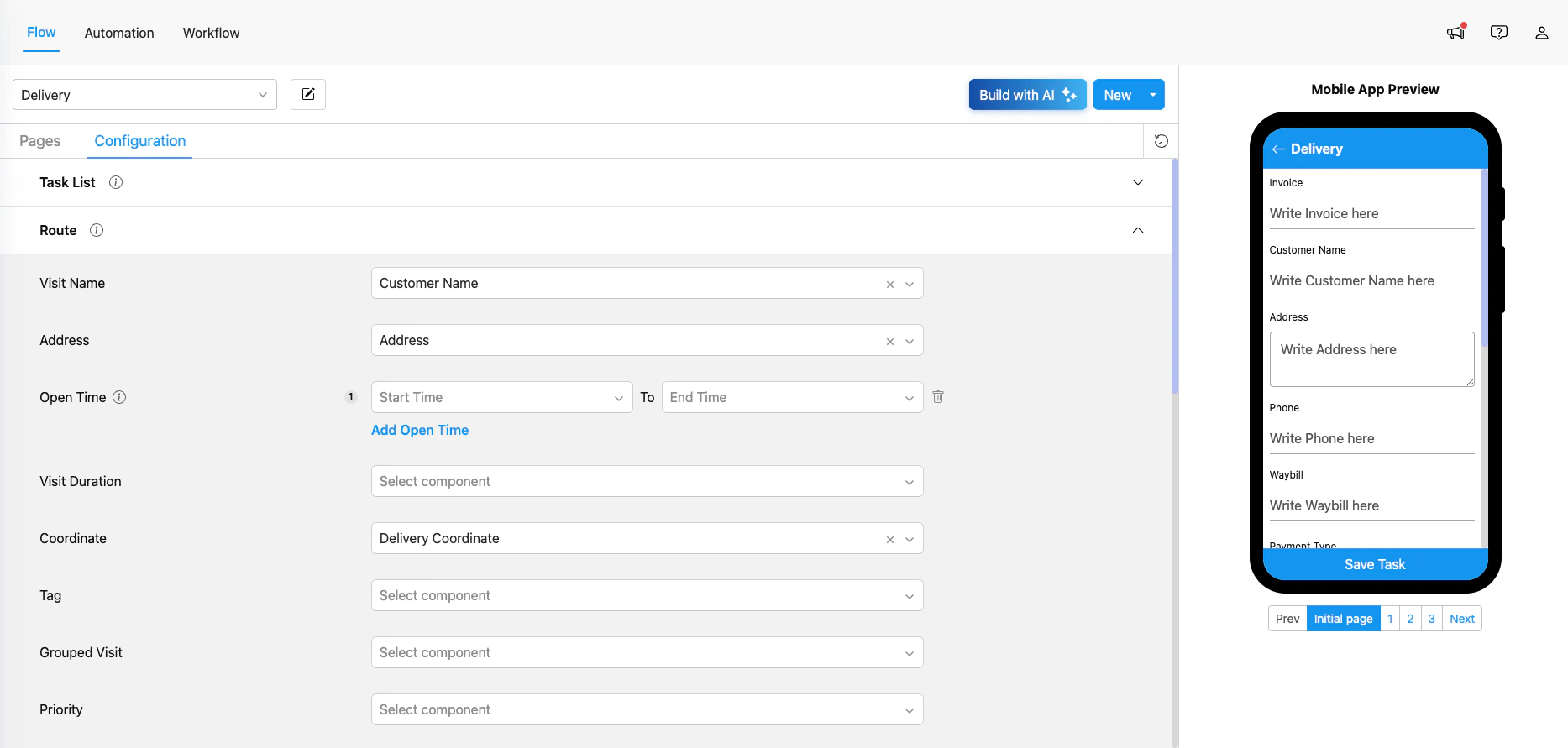Open the Tag component dropdown

[x=647, y=595]
